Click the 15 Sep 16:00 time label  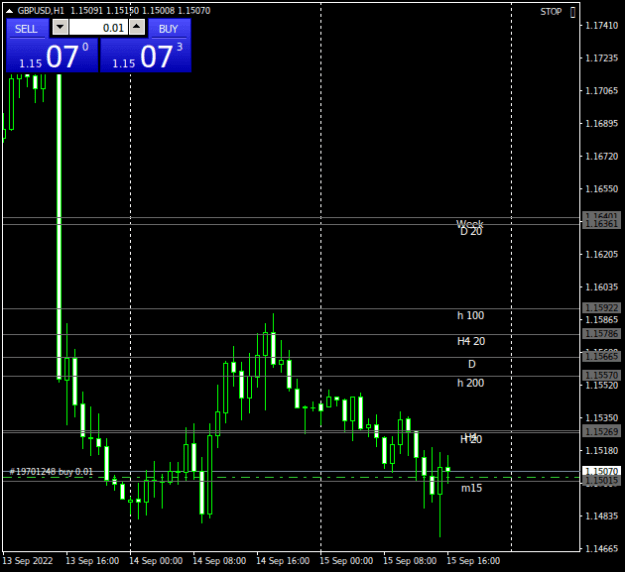pyautogui.click(x=473, y=561)
